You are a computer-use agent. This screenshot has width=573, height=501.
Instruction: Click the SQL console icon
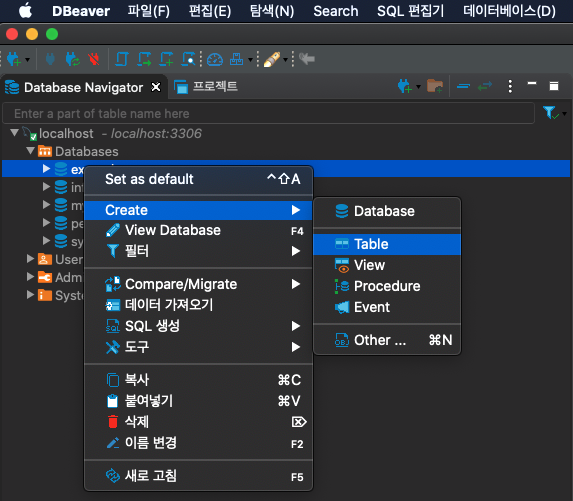pos(189,59)
